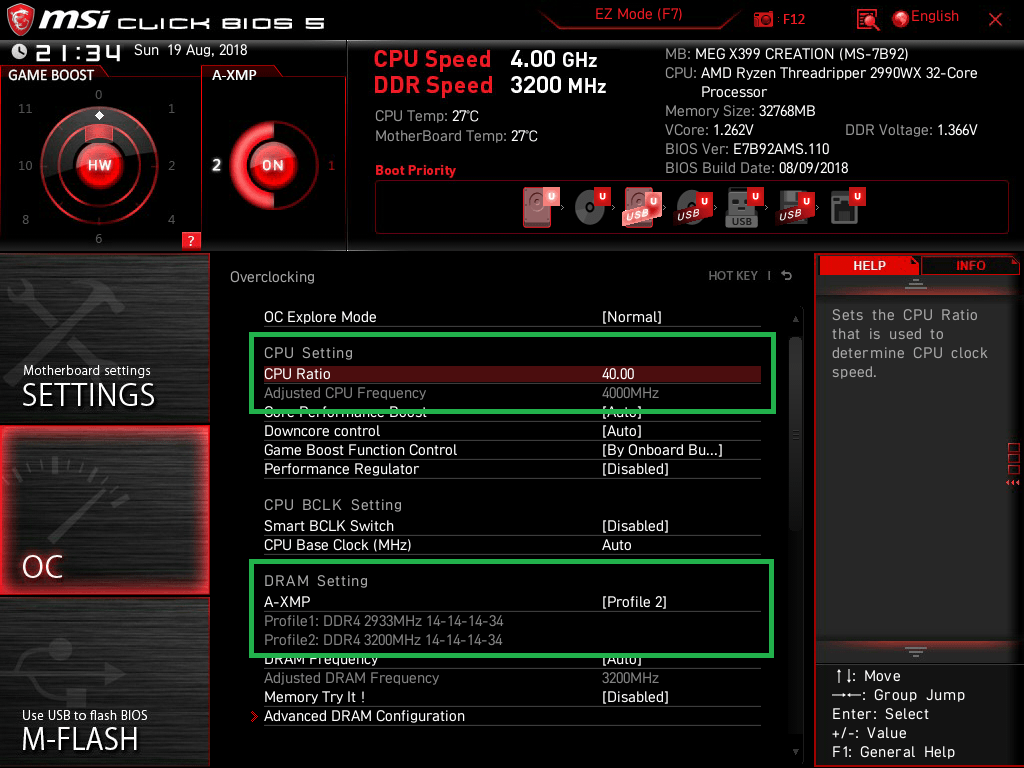Click the Profile1: DDR4 2933MHz 14-14-14-34 line
1024x768 pixels.
tap(383, 621)
